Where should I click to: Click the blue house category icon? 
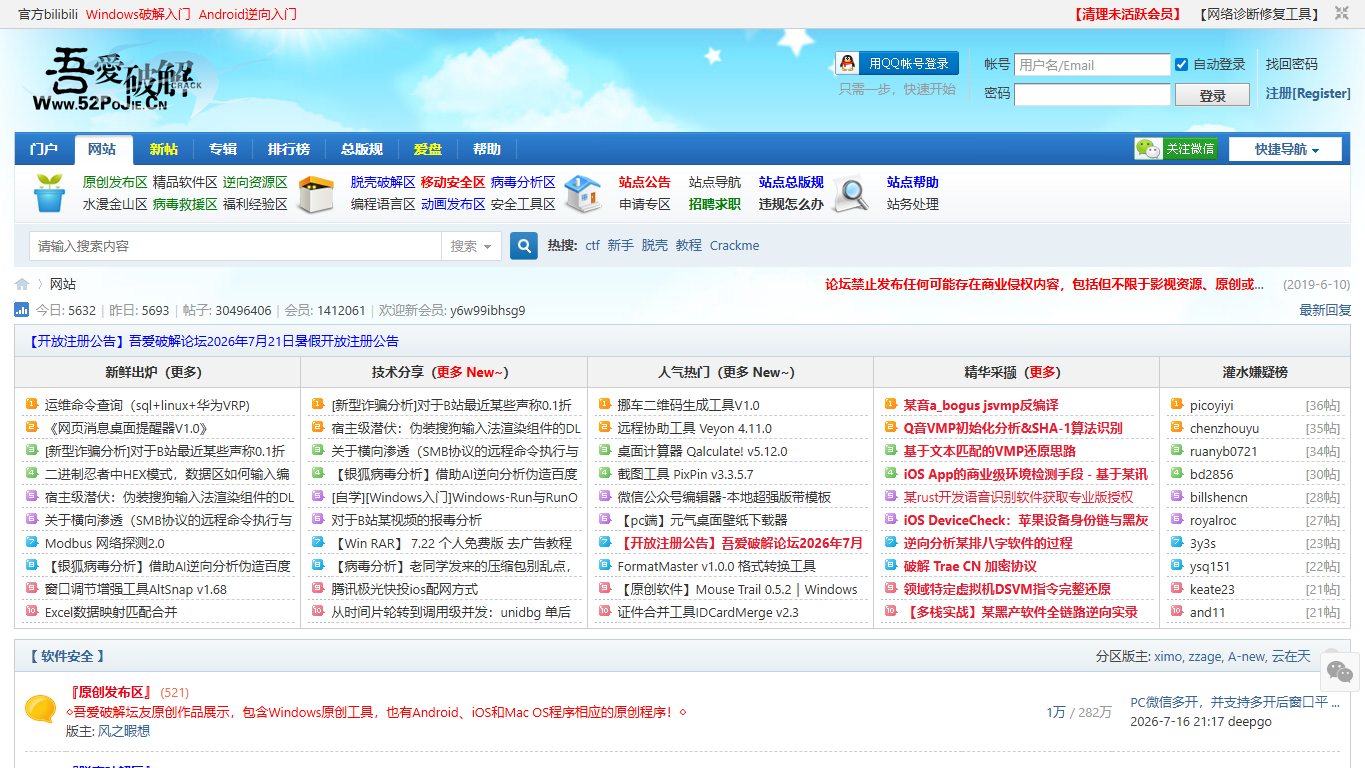click(x=583, y=193)
